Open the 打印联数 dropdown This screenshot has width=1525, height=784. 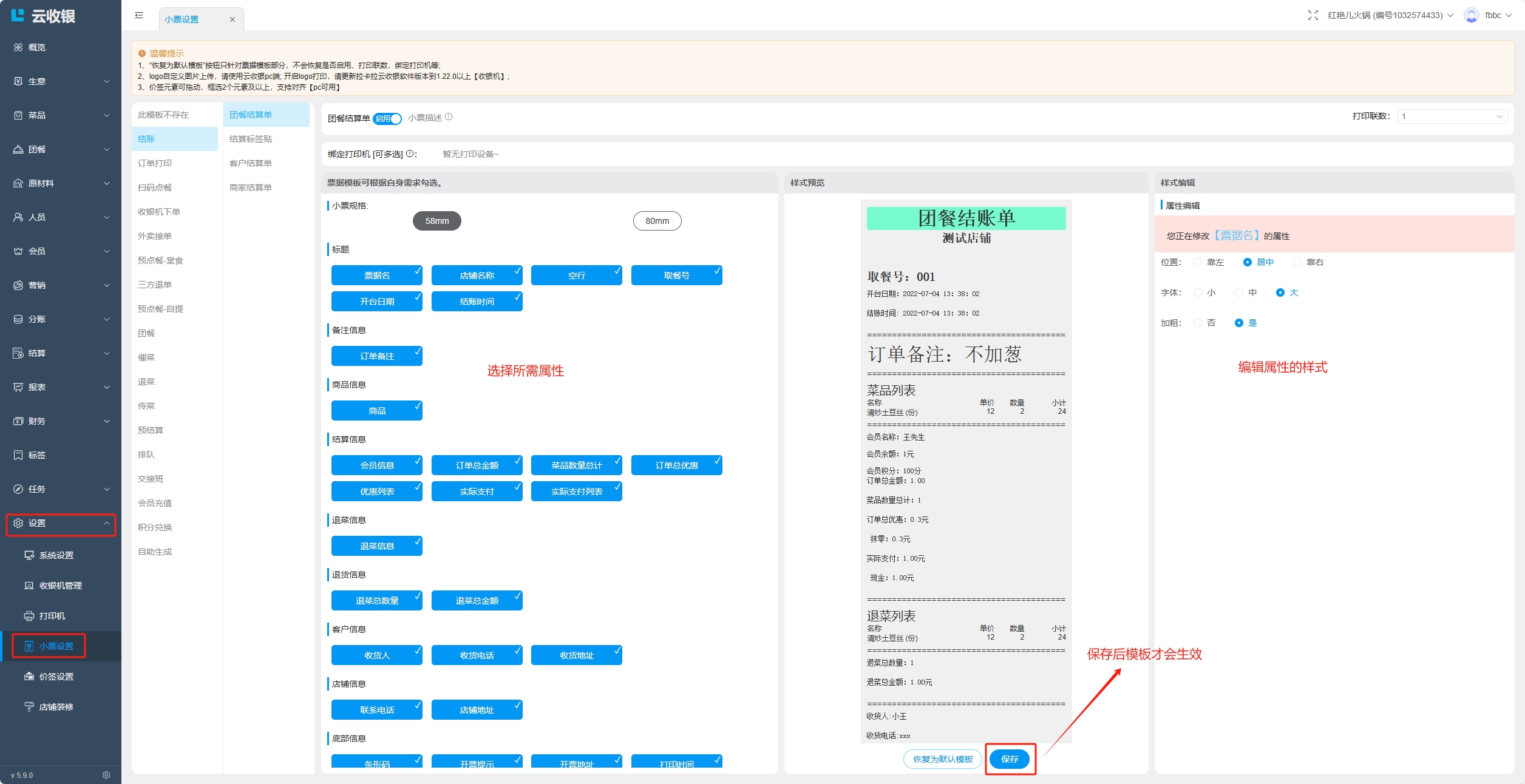pos(1452,117)
